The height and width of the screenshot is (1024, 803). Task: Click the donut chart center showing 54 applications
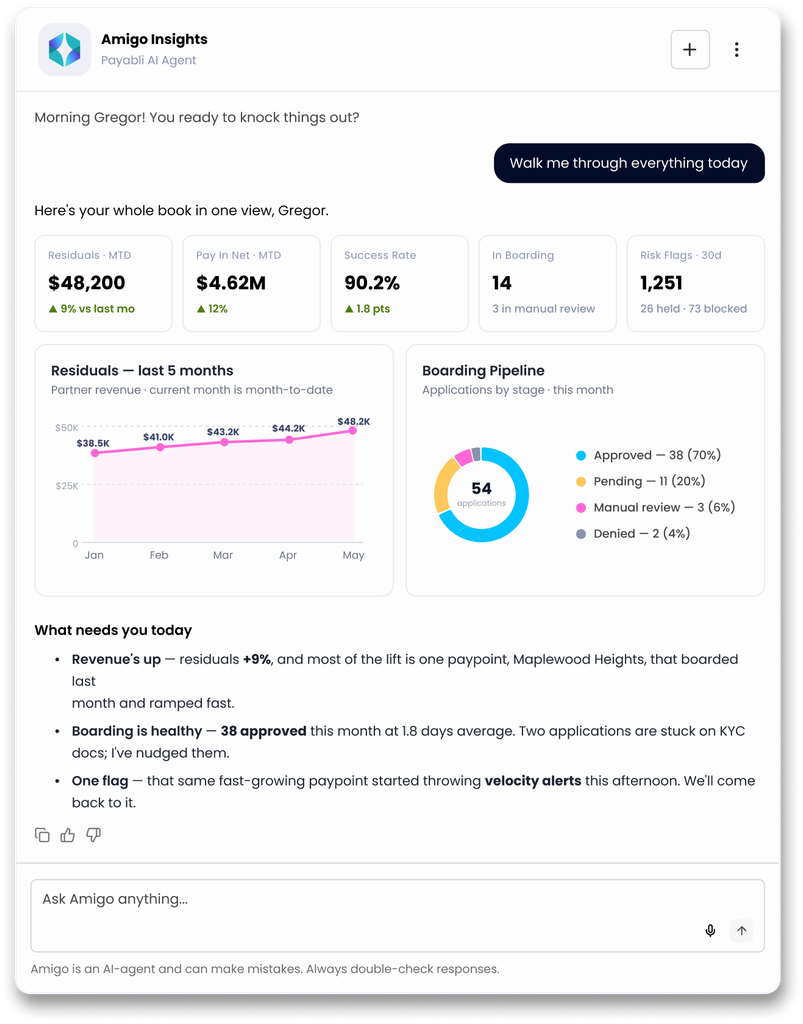(x=481, y=494)
